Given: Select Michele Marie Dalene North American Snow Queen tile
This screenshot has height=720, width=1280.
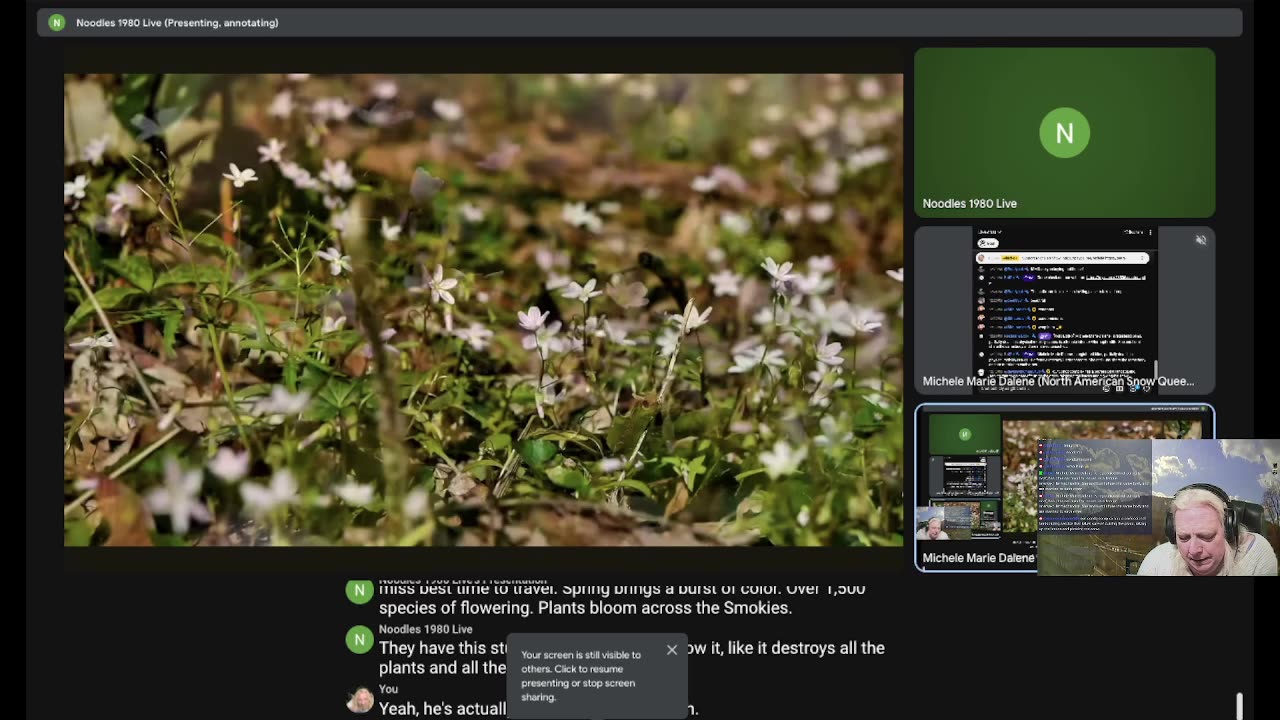Looking at the screenshot, I should pos(1064,309).
